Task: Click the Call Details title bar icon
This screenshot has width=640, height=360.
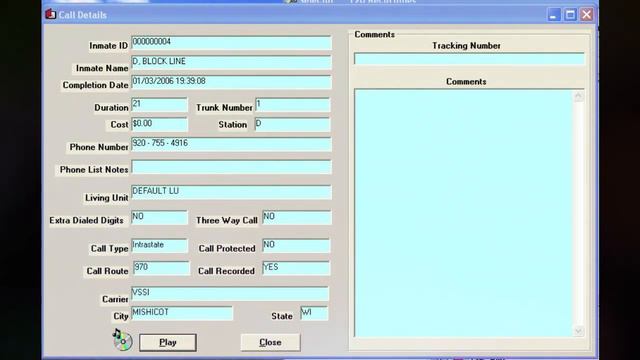Action: pyautogui.click(x=50, y=14)
